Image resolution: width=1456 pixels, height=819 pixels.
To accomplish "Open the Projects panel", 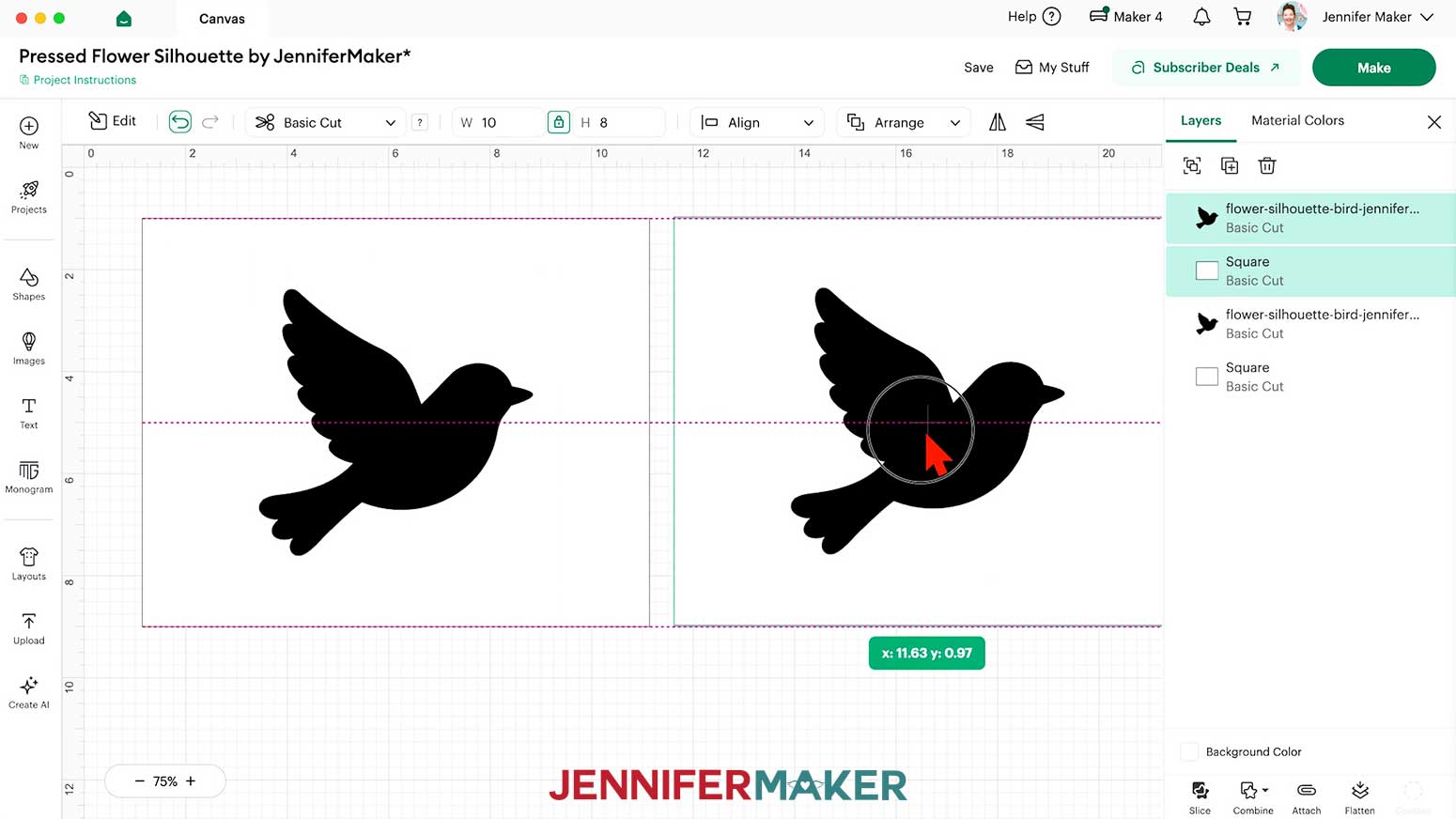I will point(29,196).
